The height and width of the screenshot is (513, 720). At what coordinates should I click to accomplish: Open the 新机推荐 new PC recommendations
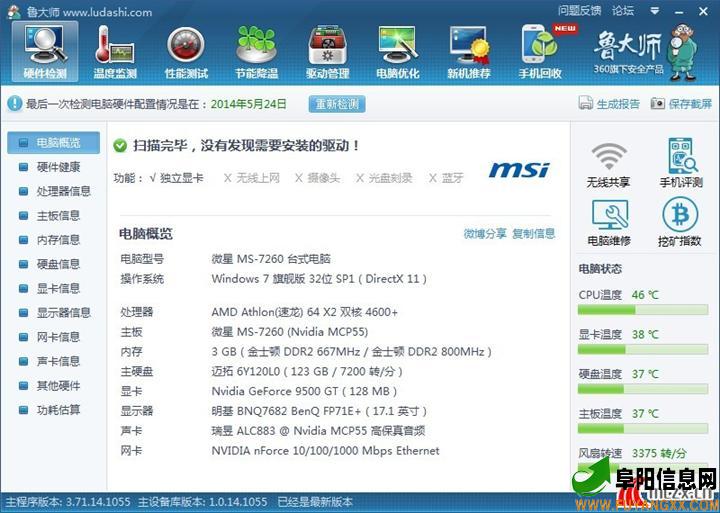tap(469, 52)
